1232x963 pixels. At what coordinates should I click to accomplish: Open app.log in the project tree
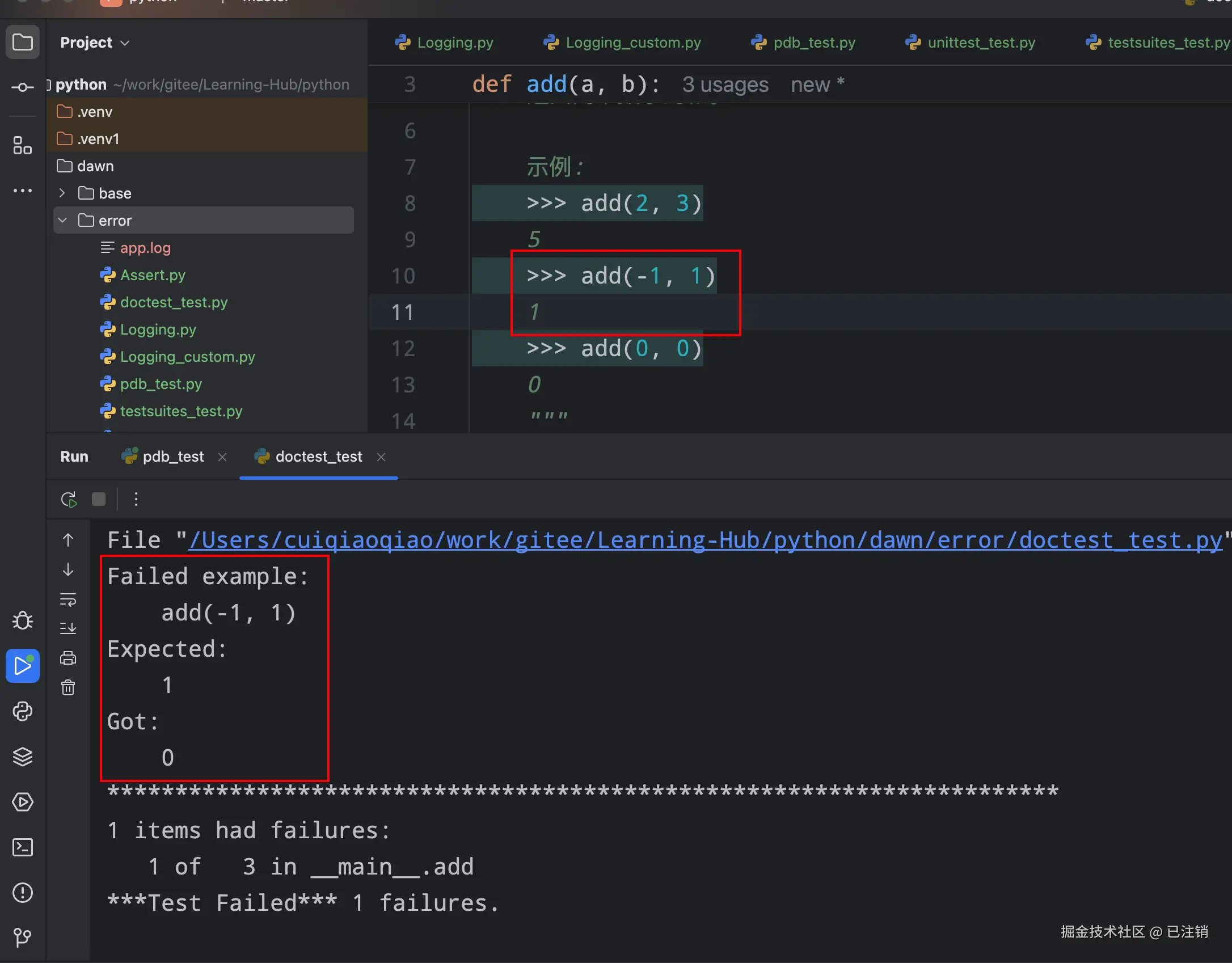pos(145,248)
